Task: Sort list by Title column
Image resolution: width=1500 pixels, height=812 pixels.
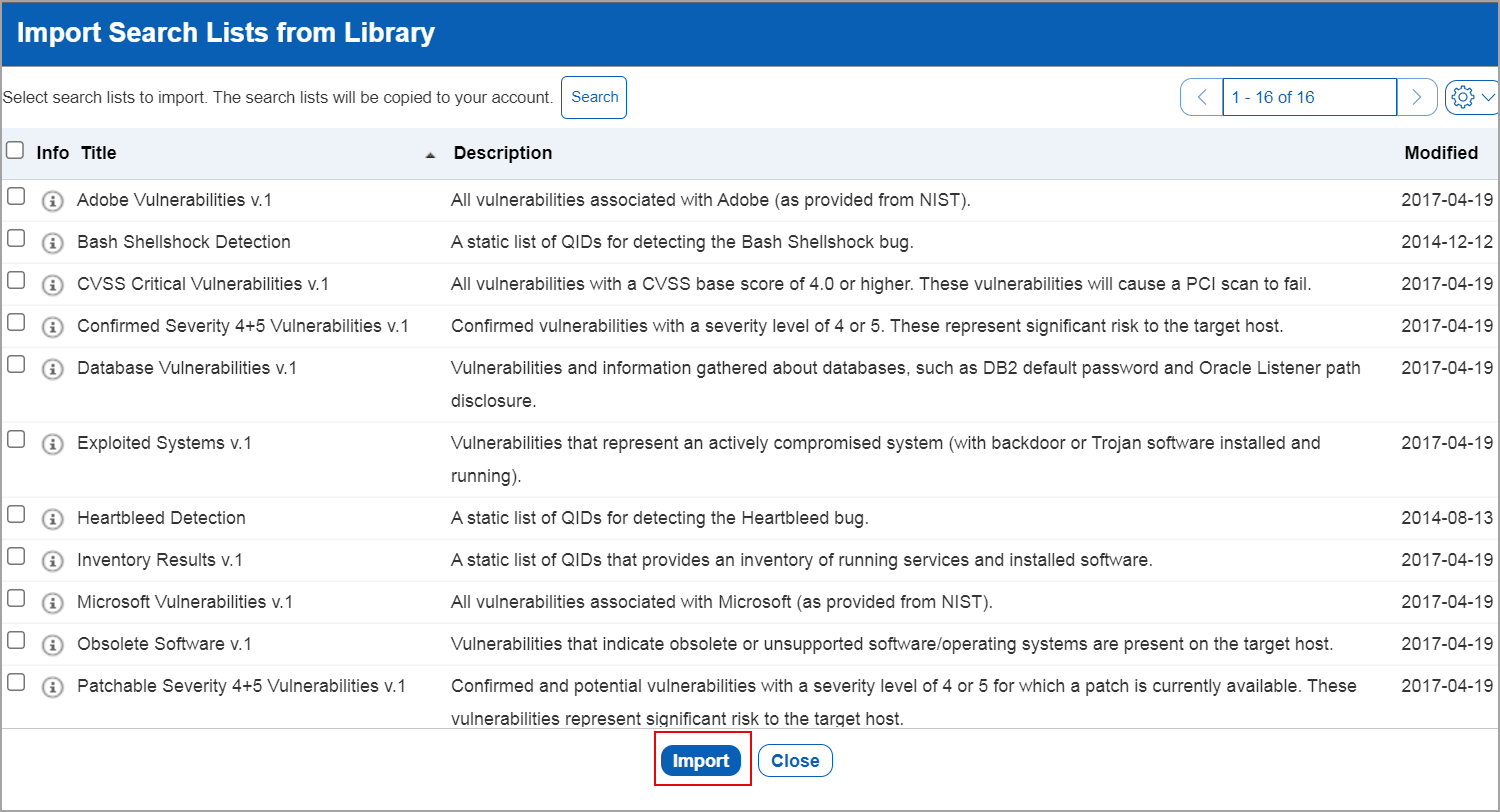Action: (x=99, y=153)
